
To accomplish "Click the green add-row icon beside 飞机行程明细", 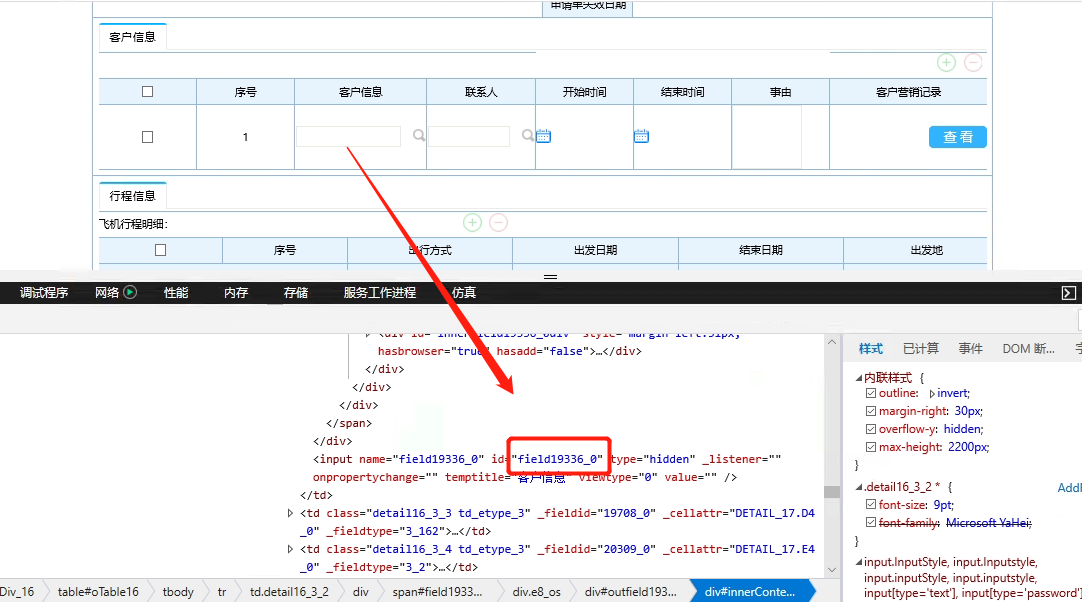I will [x=472, y=222].
